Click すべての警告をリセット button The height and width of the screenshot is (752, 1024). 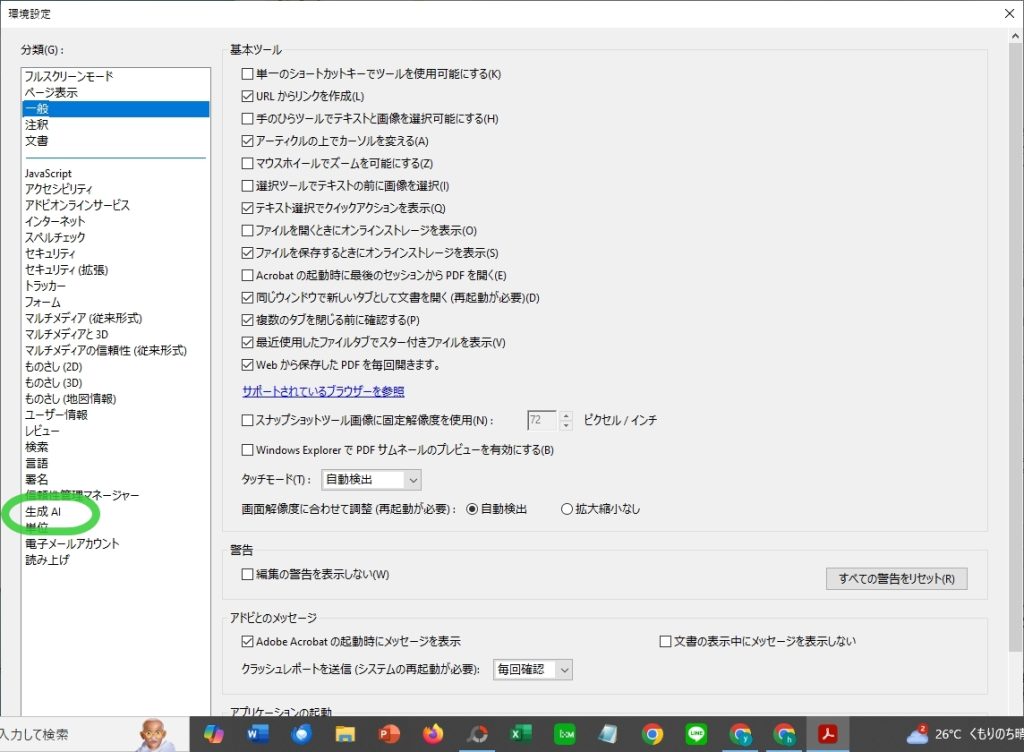896,579
